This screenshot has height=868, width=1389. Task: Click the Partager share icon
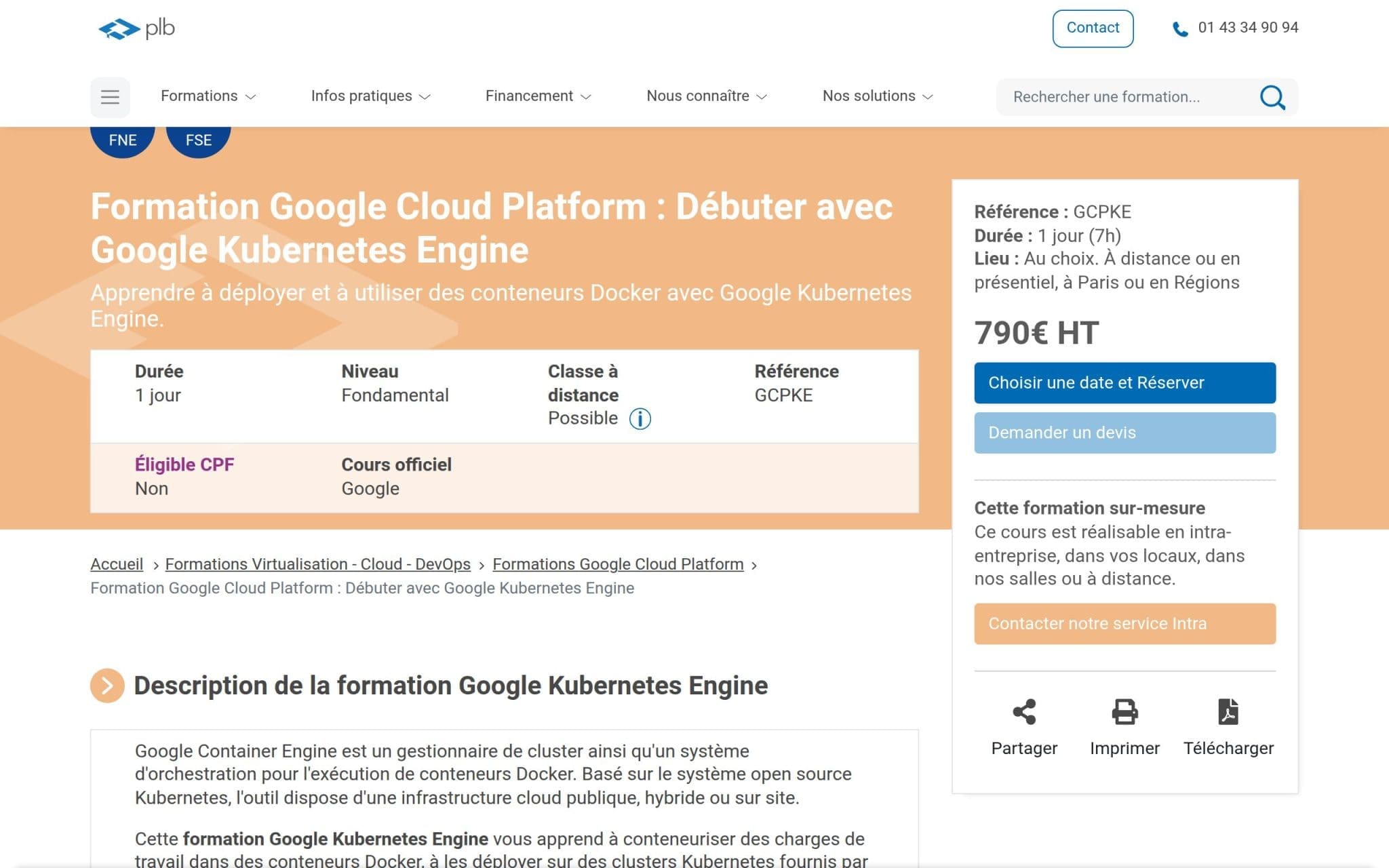[x=1024, y=711]
